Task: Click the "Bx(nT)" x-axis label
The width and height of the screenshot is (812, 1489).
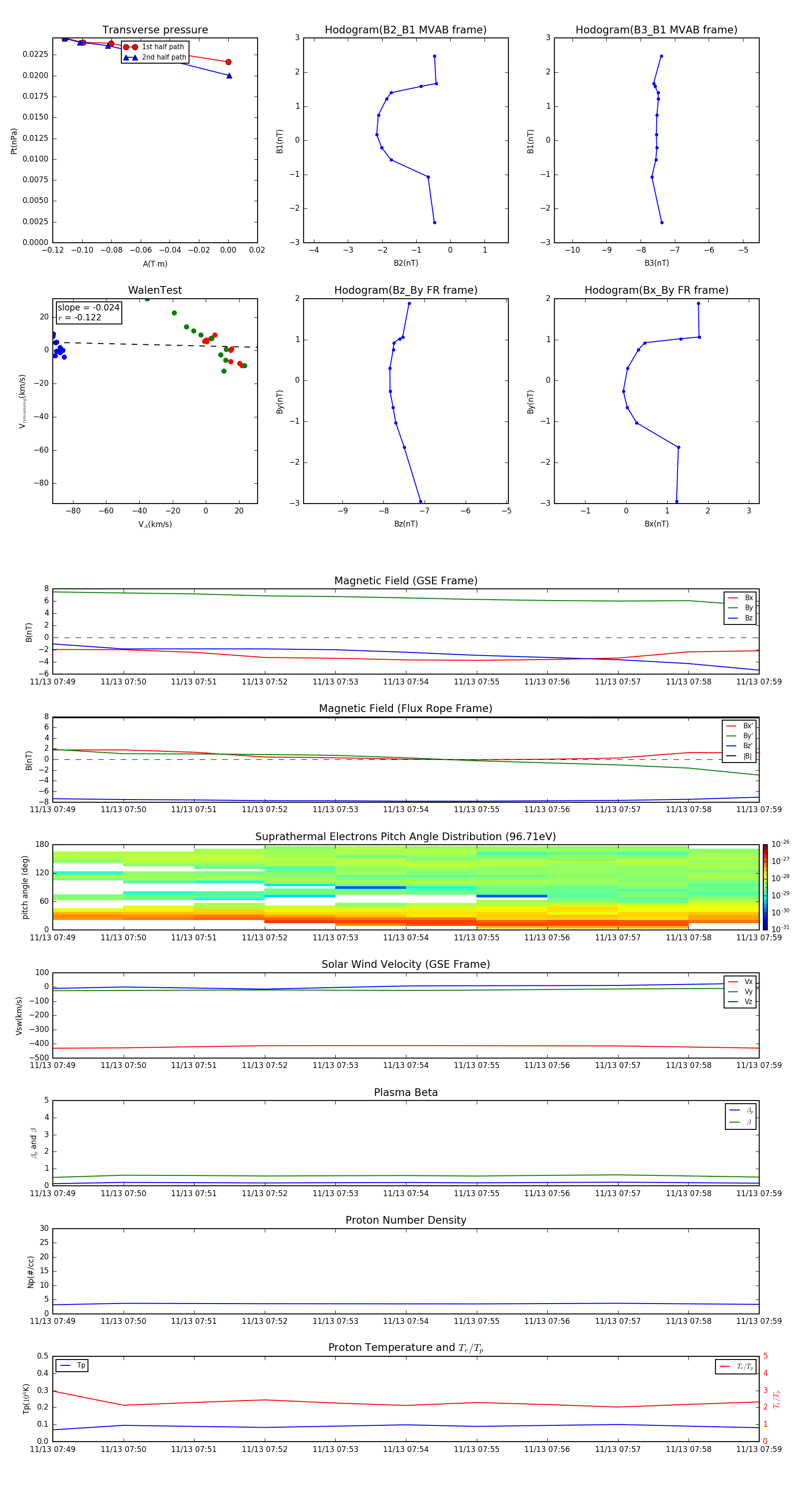Action: click(x=656, y=524)
